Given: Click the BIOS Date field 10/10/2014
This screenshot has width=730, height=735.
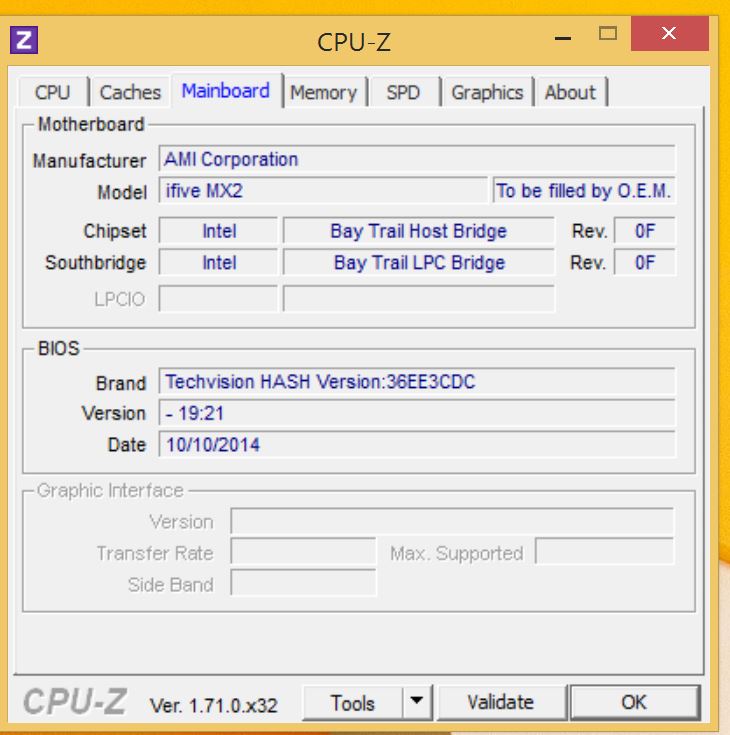Looking at the screenshot, I should click(x=417, y=444).
